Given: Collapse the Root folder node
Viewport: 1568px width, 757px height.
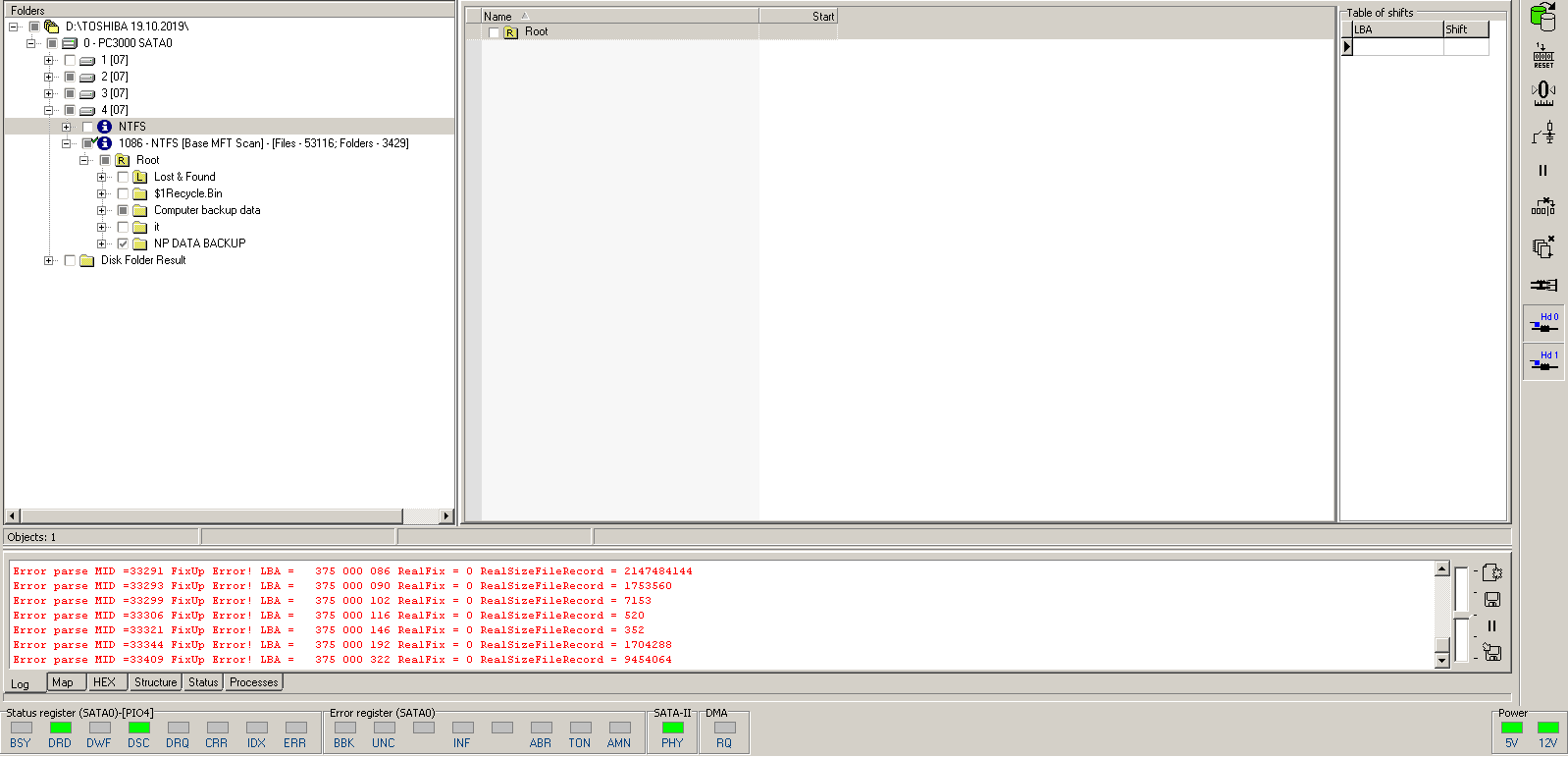Looking at the screenshot, I should 83,160.
